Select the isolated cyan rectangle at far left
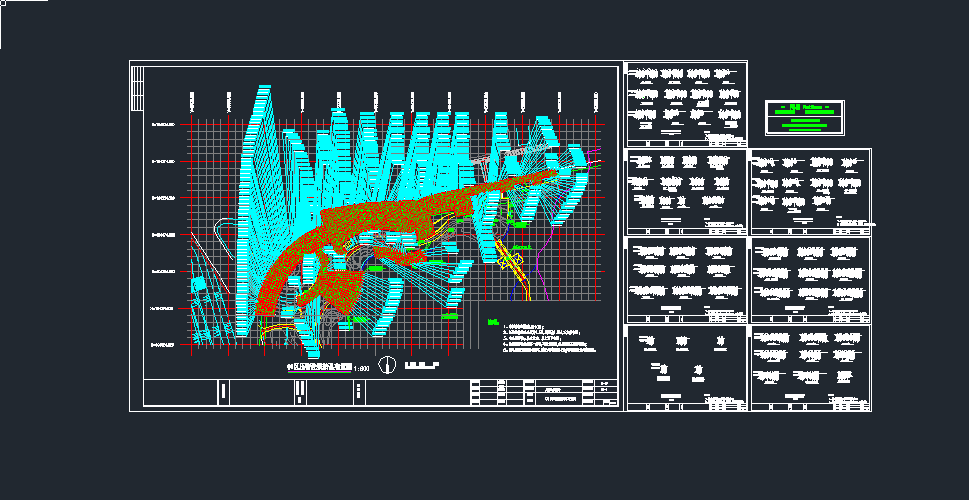 point(199,285)
